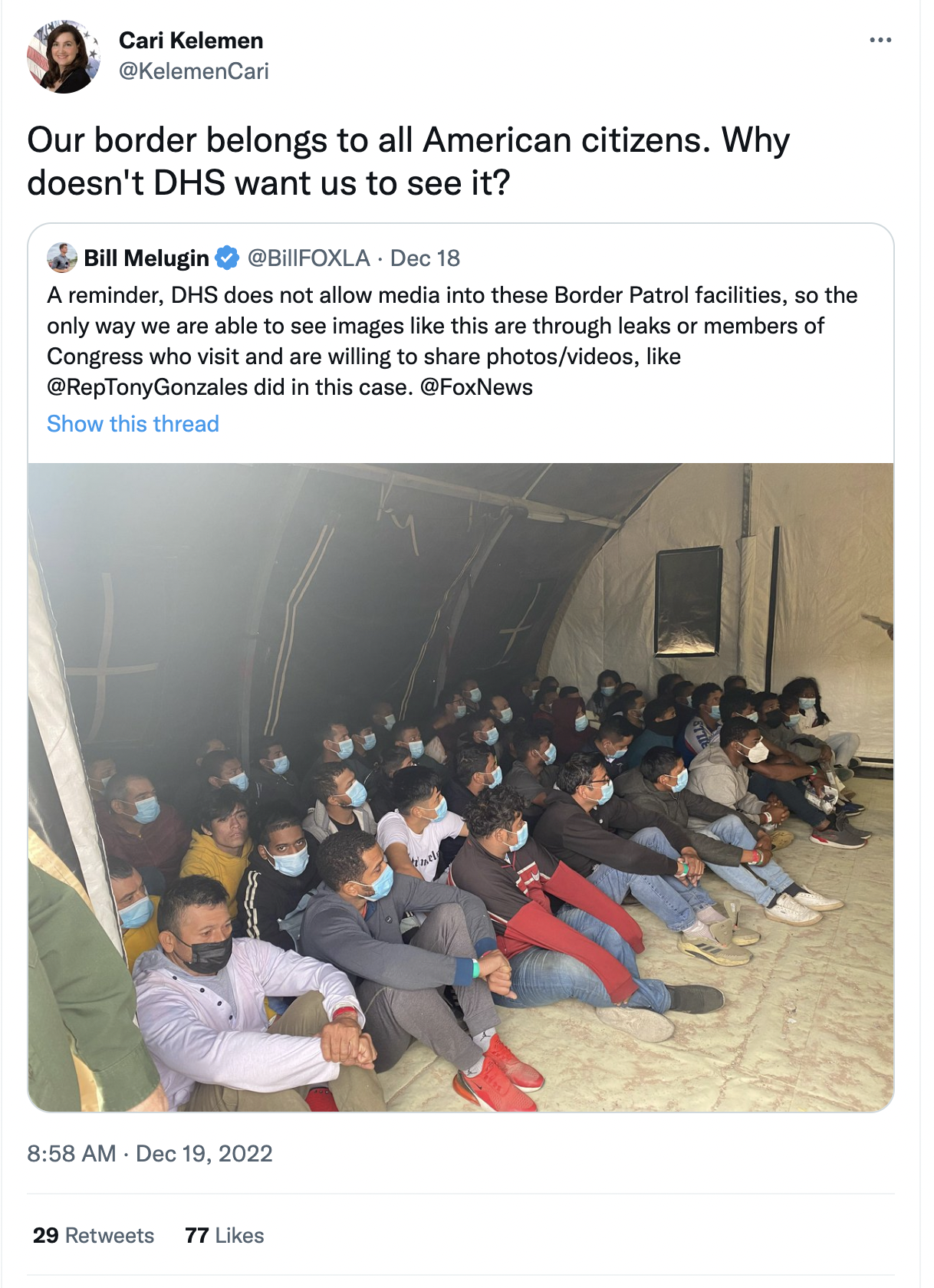This screenshot has width=934, height=1288.
Task: Open Cari Kelemen's profile avatar
Action: pos(64,57)
